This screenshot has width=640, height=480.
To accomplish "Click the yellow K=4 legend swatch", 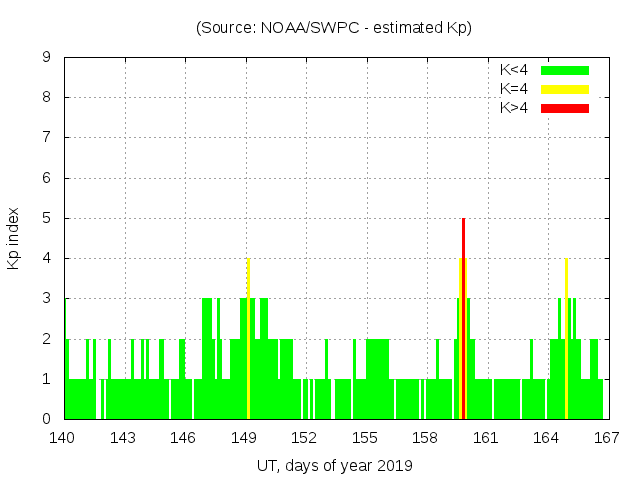I will click(565, 89).
